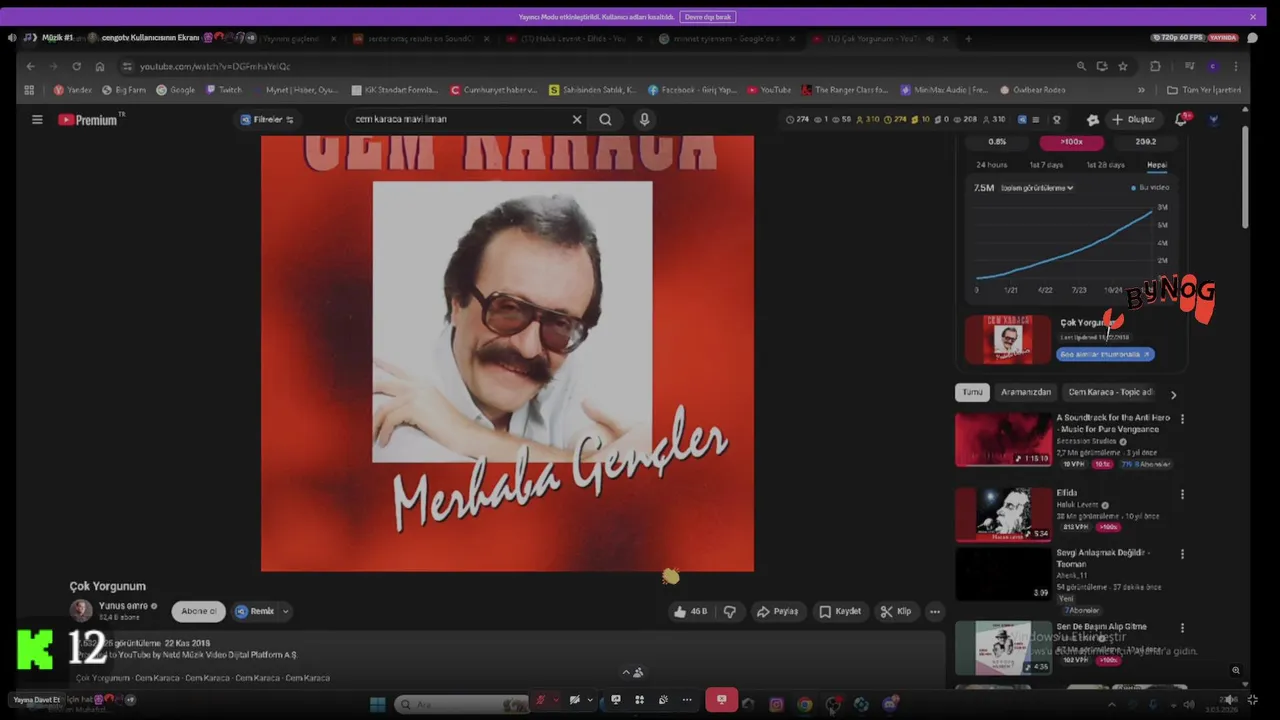This screenshot has height=720, width=1280.
Task: Select the 'Aramanızdan' filter chip
Action: point(1026,392)
